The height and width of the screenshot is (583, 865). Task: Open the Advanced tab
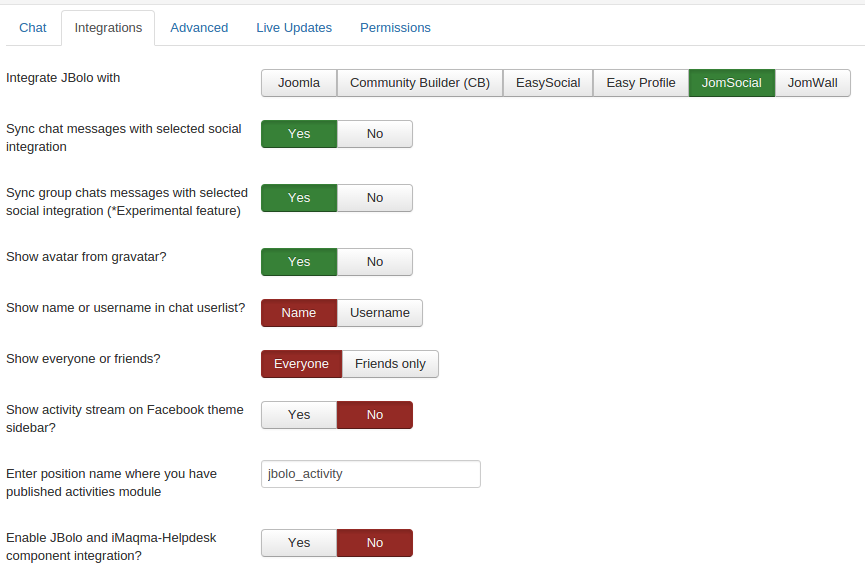coord(199,28)
